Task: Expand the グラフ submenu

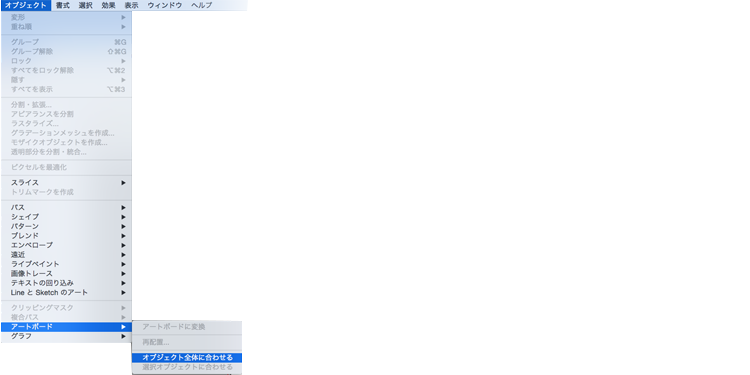Action: point(66,336)
